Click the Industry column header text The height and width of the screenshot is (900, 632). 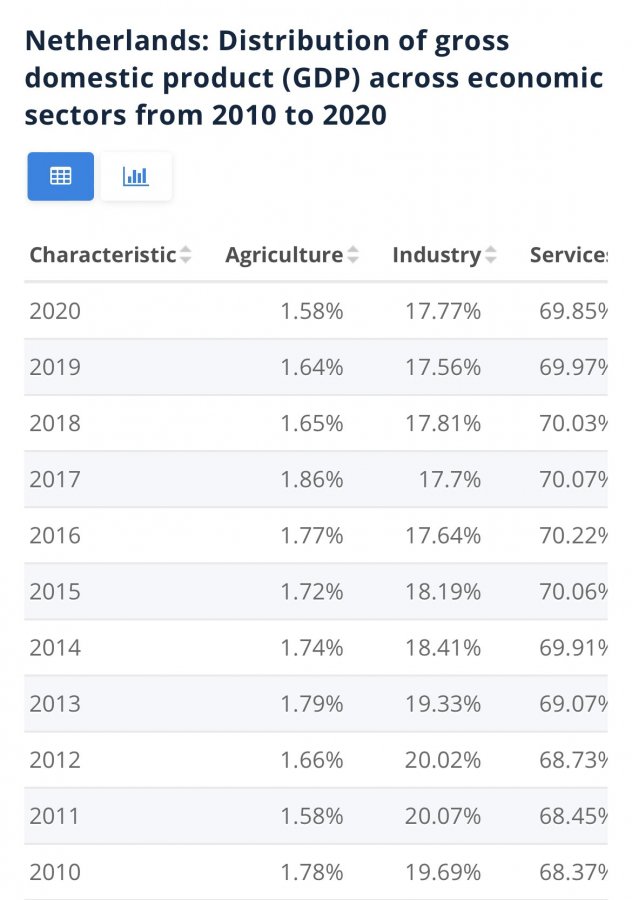pyautogui.click(x=436, y=255)
